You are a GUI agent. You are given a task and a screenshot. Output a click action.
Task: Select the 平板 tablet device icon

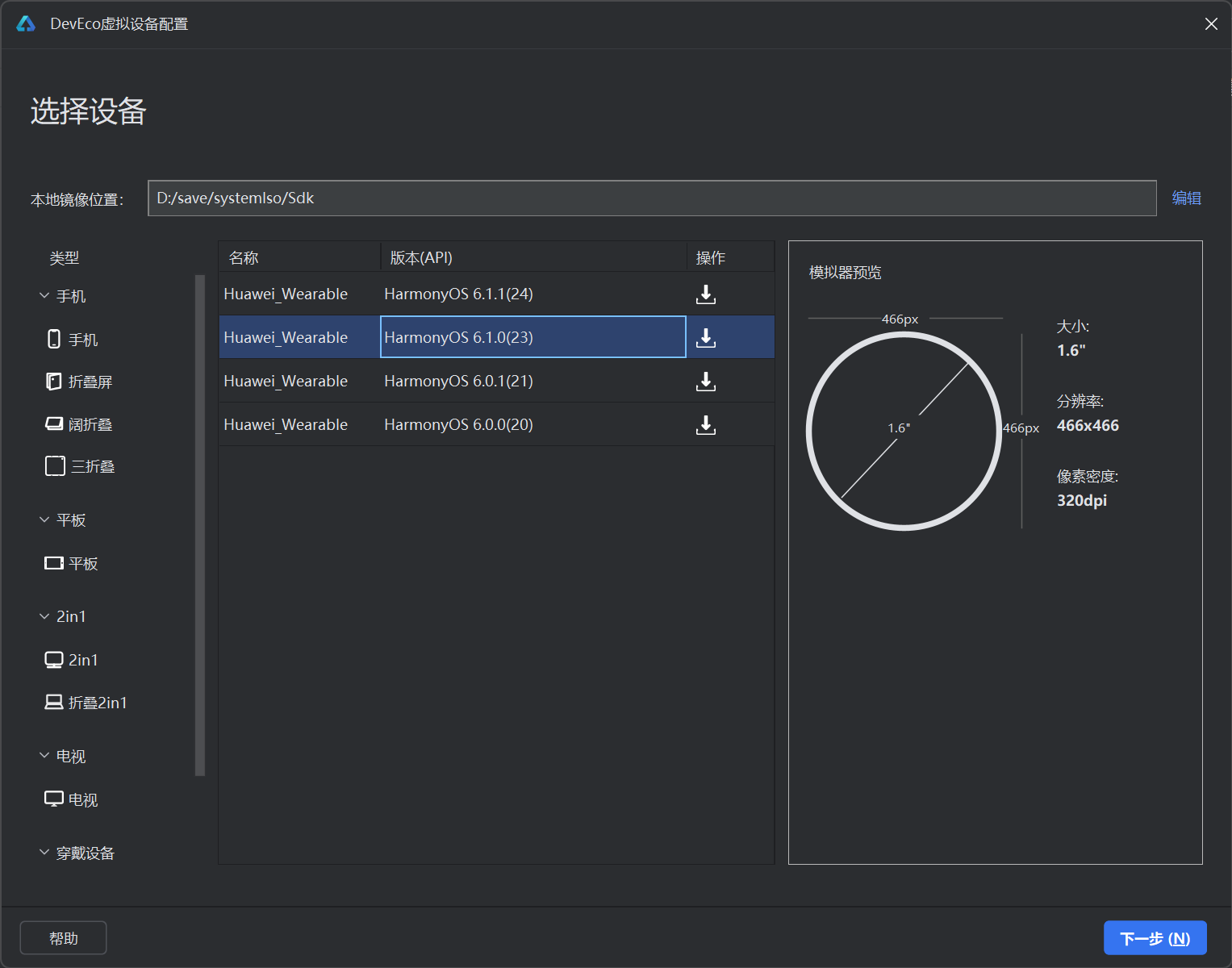point(54,563)
